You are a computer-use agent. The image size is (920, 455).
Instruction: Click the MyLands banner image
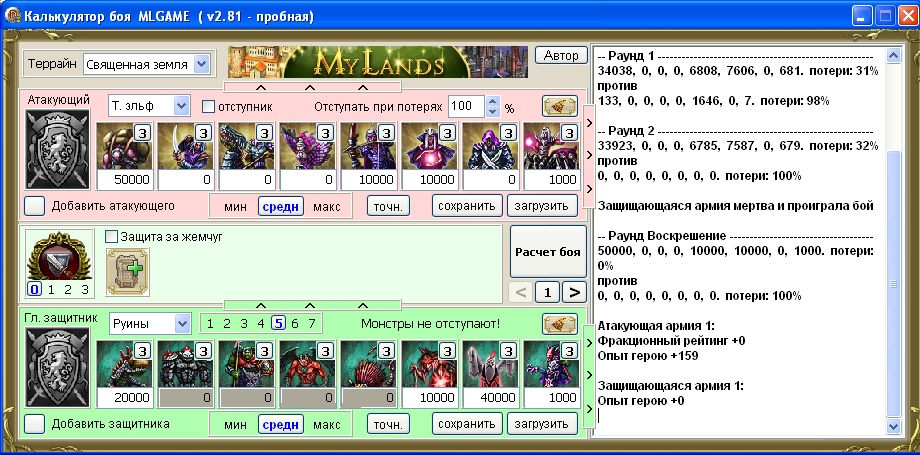pyautogui.click(x=378, y=62)
